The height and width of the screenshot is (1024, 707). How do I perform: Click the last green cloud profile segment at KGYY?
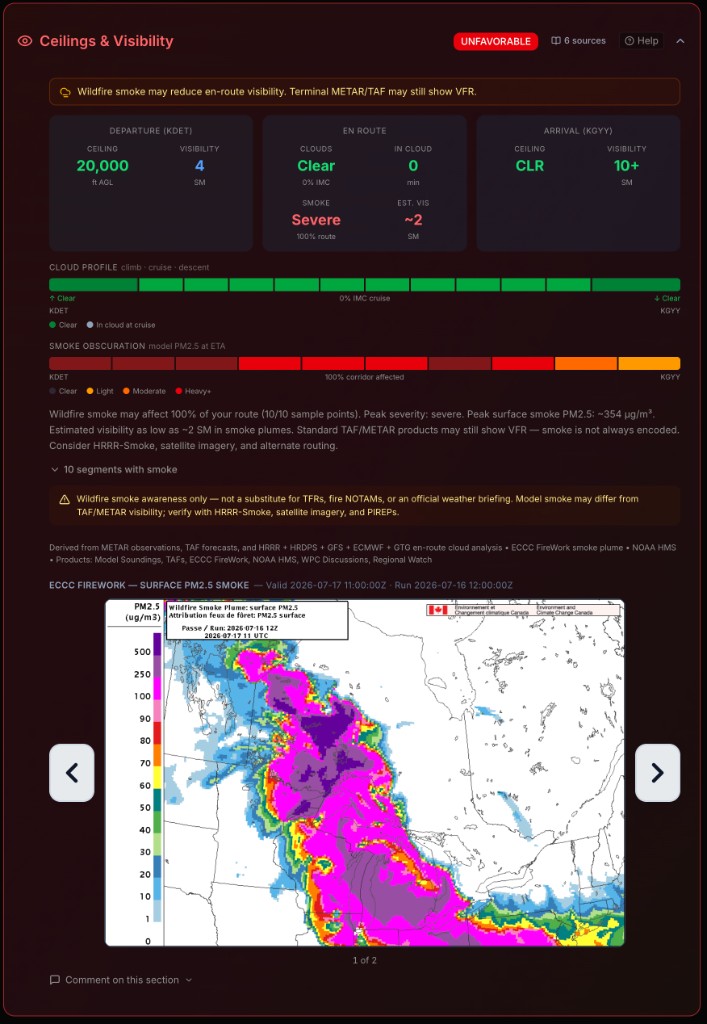tap(636, 285)
